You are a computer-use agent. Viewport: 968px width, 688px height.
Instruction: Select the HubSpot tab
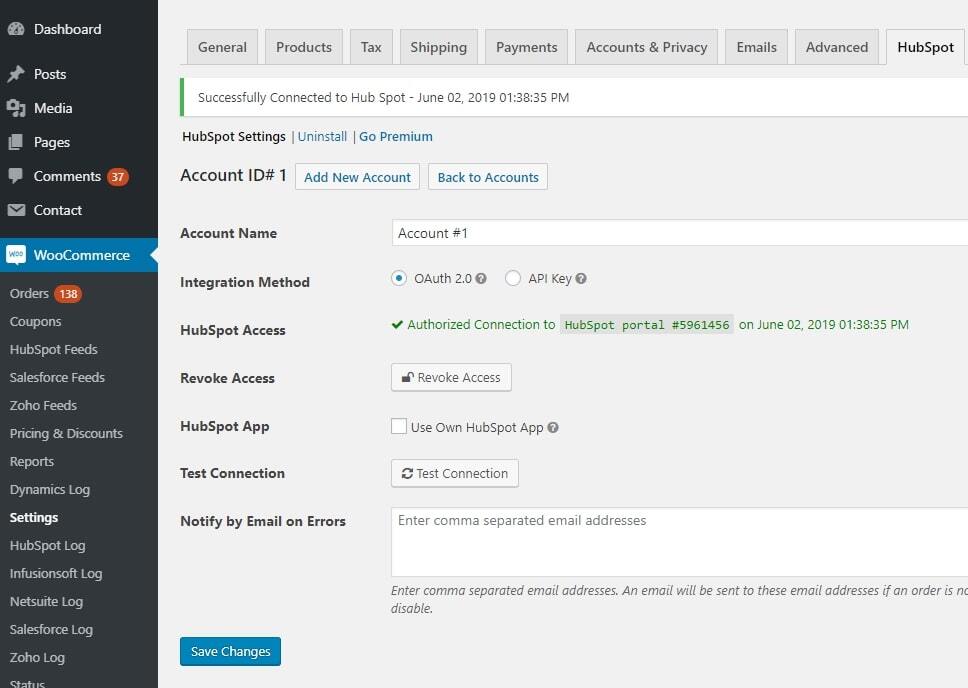(x=925, y=47)
